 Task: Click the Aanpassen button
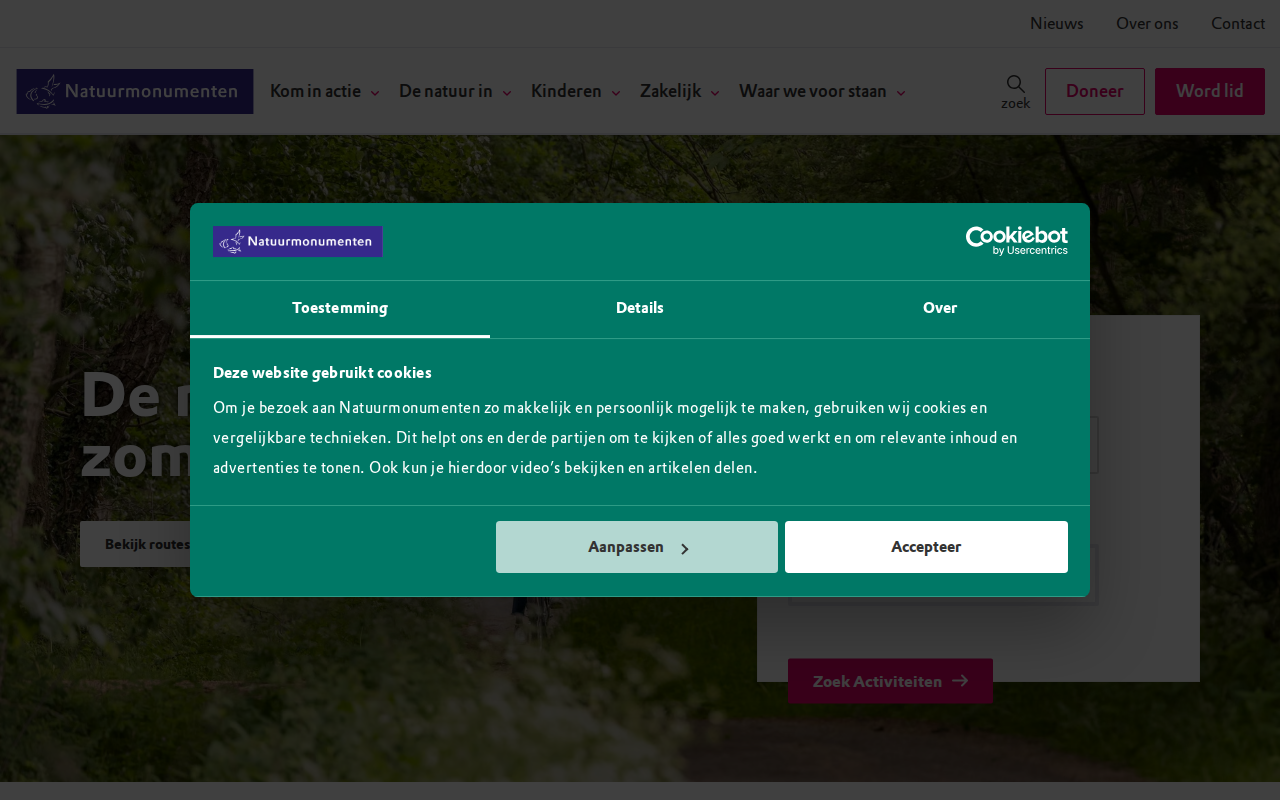click(x=637, y=547)
